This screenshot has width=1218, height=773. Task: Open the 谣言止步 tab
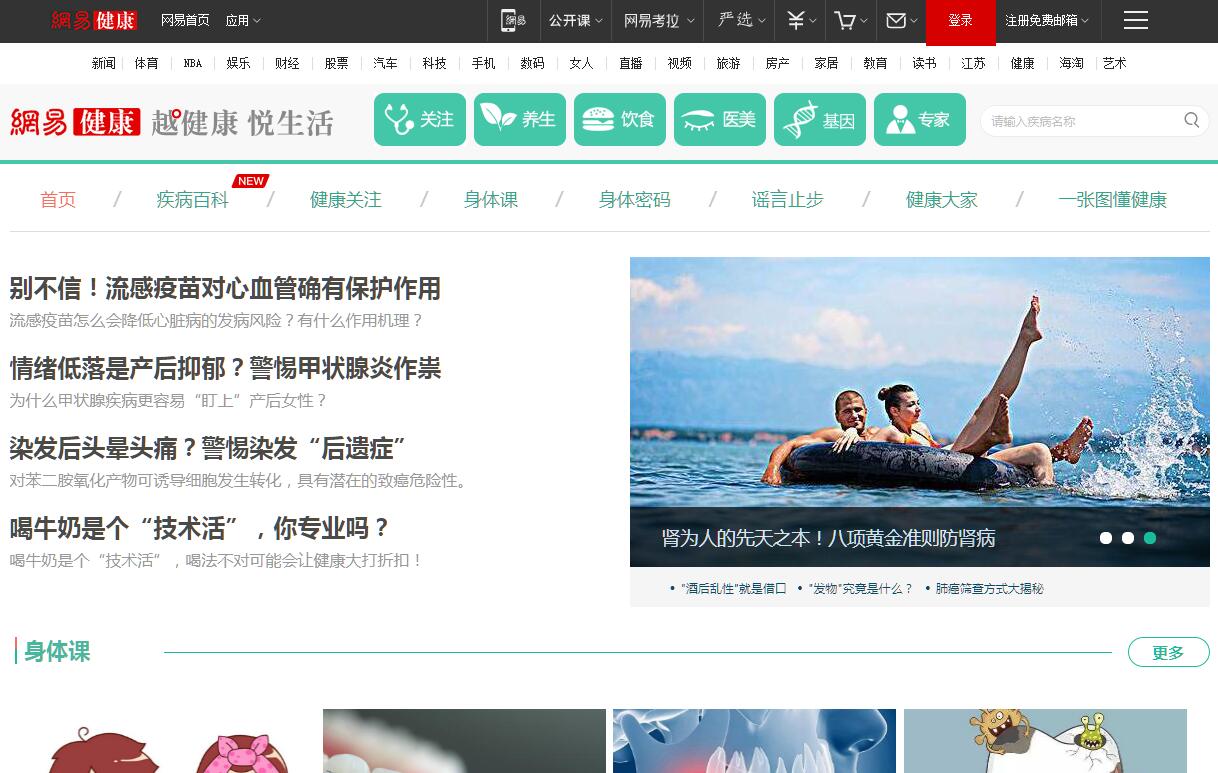tap(787, 200)
